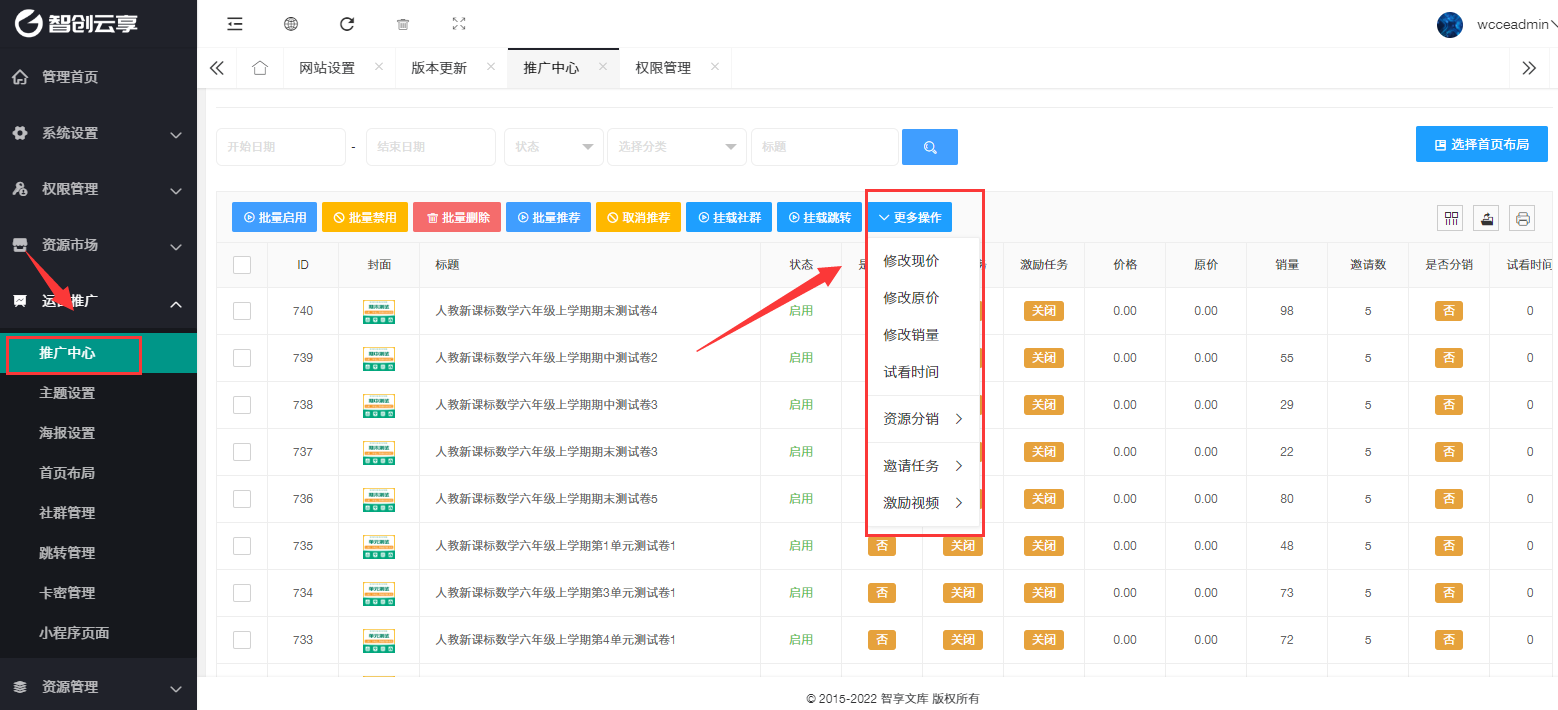Open the 状态 status dropdown filter
The height and width of the screenshot is (710, 1558).
pyautogui.click(x=553, y=147)
